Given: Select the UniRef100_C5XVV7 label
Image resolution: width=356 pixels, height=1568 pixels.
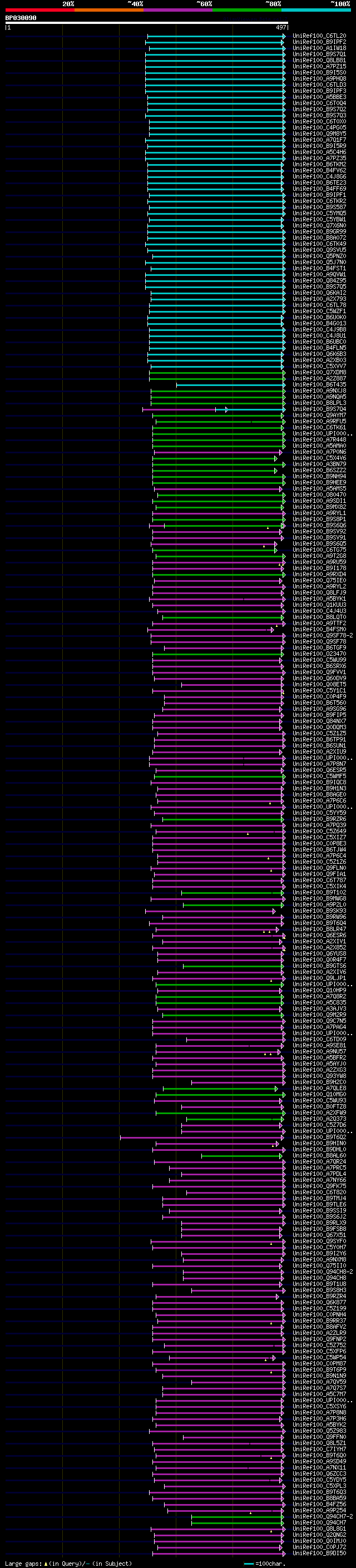Looking at the screenshot, I should [x=319, y=366].
